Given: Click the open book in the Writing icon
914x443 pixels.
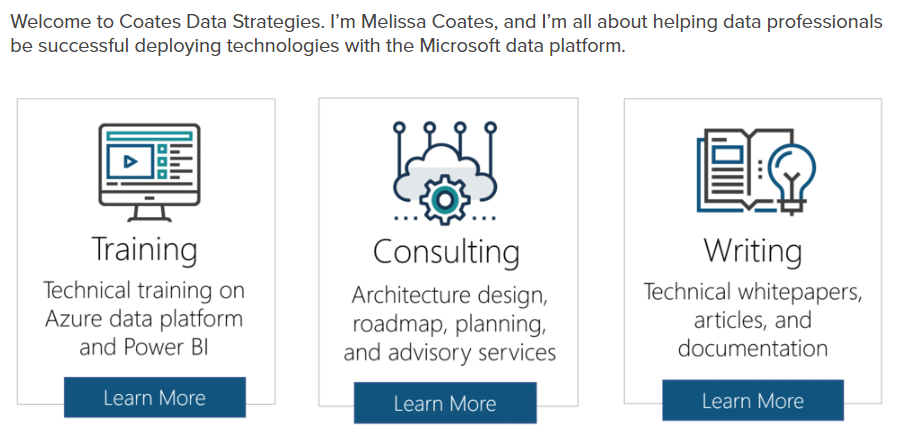Looking at the screenshot, I should click(x=735, y=166).
